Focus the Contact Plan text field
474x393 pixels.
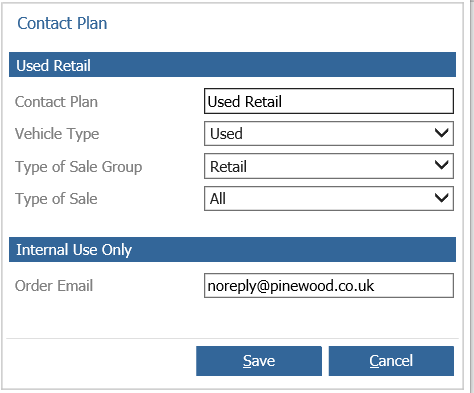pos(329,101)
